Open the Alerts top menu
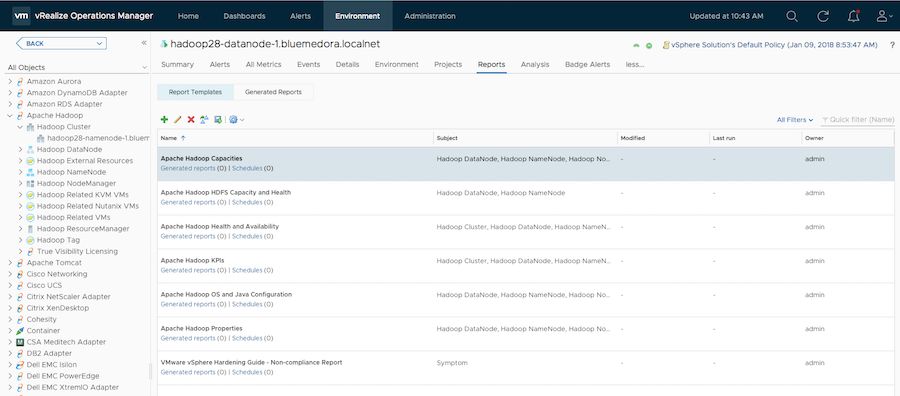Viewport: 900px width, 396px height. (301, 16)
